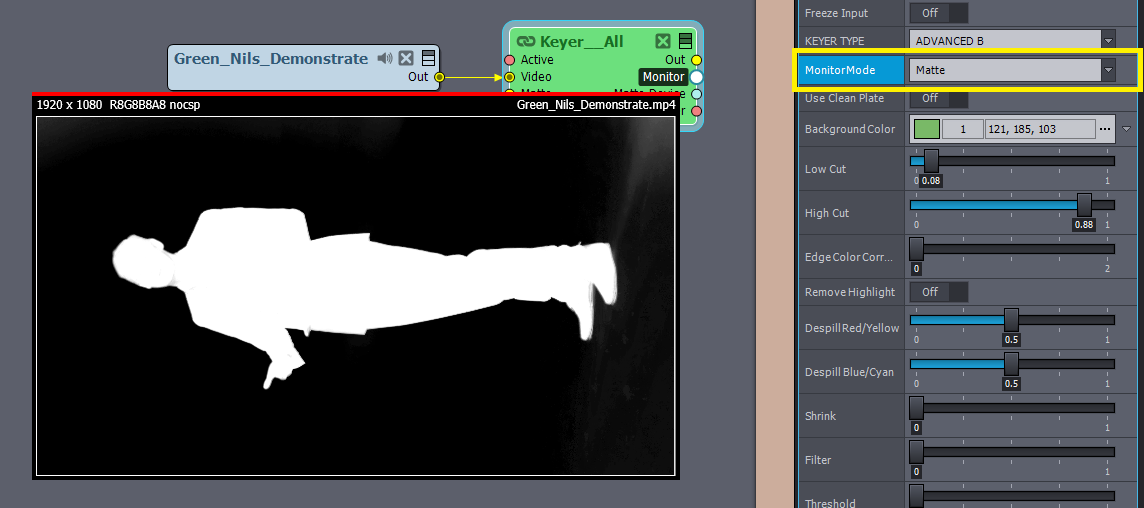Click the green Background Color swatch
This screenshot has width=1144, height=508.
click(x=927, y=129)
